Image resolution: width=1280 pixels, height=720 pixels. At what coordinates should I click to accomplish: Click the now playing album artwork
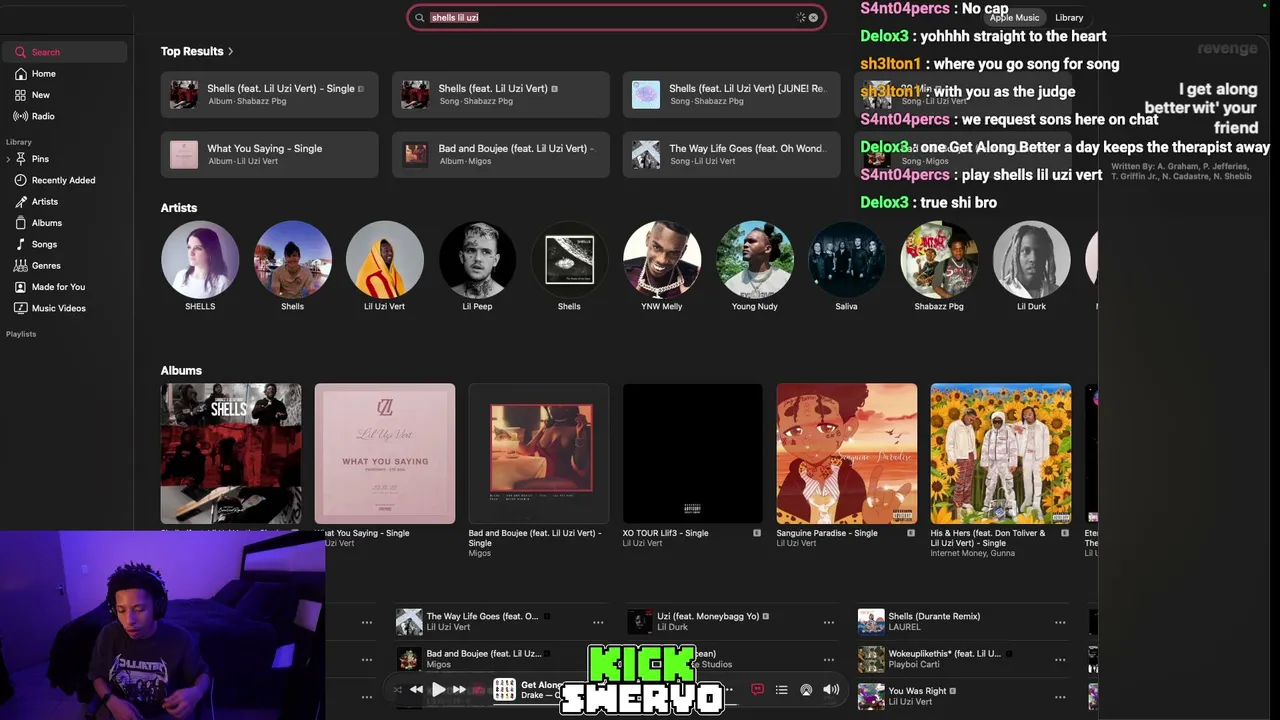pyautogui.click(x=504, y=689)
